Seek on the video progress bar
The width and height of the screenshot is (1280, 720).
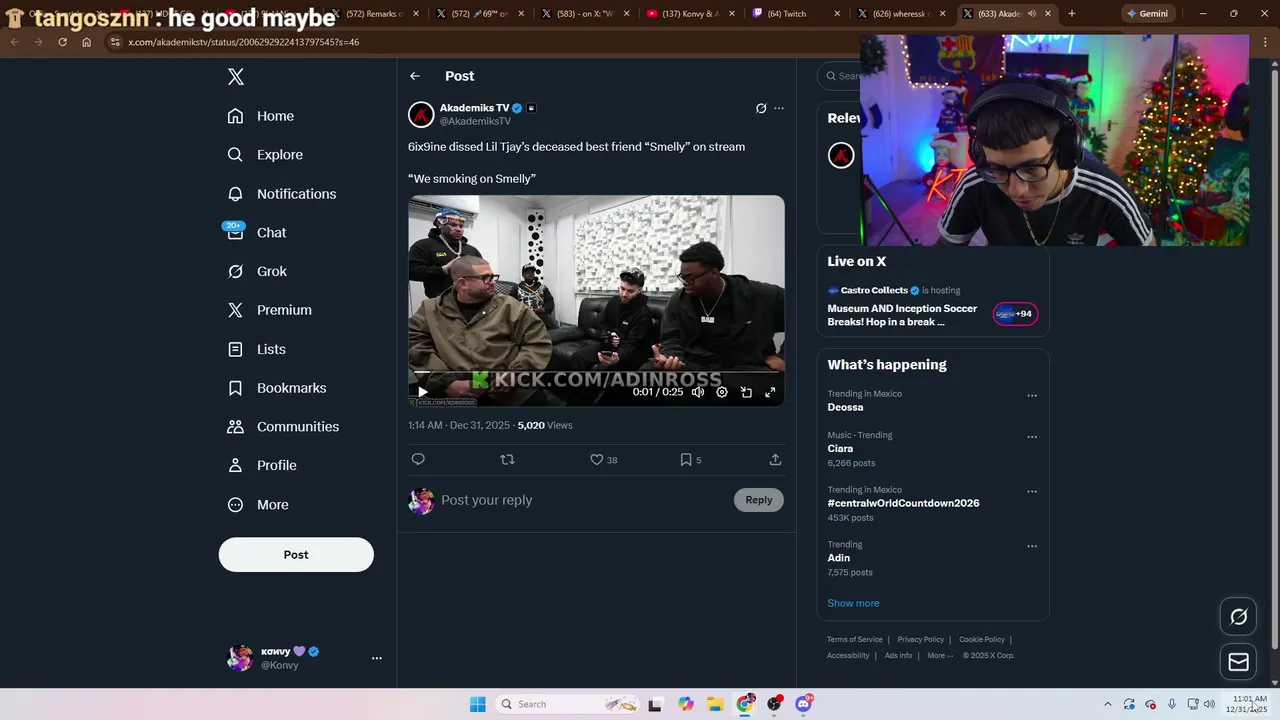[x=596, y=374]
